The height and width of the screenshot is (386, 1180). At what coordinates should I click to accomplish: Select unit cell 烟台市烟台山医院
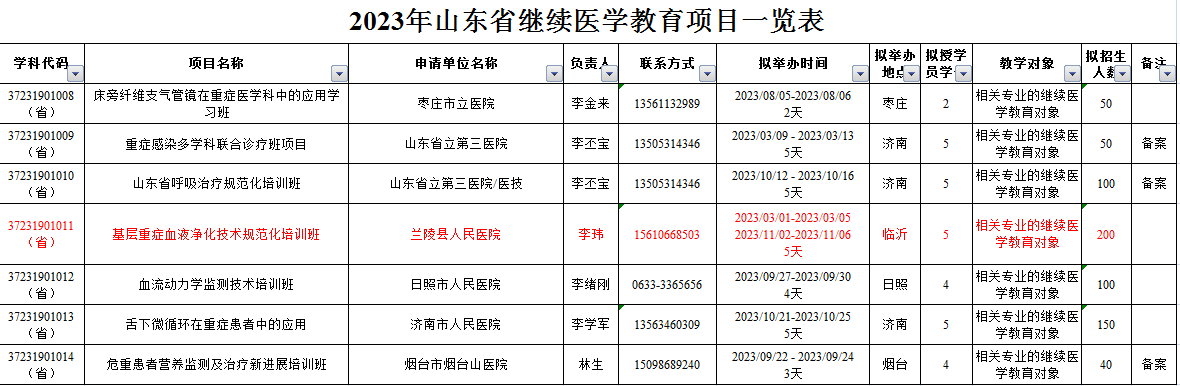pyautogui.click(x=456, y=364)
